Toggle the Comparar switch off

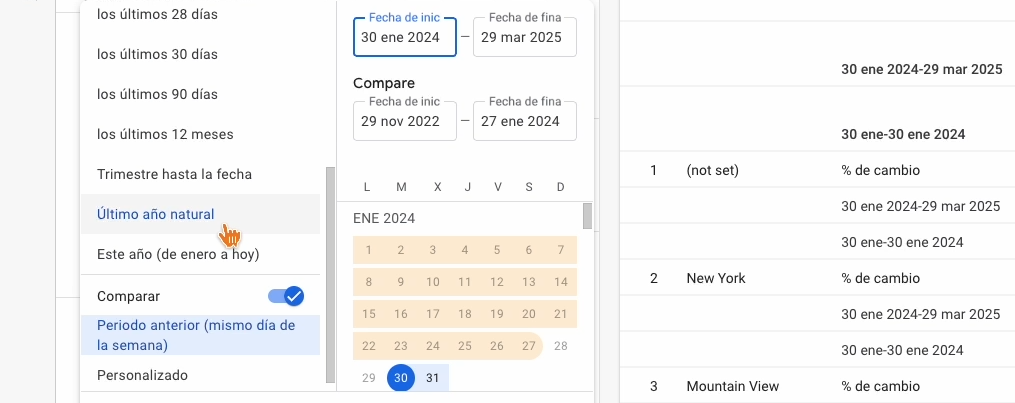click(x=286, y=296)
